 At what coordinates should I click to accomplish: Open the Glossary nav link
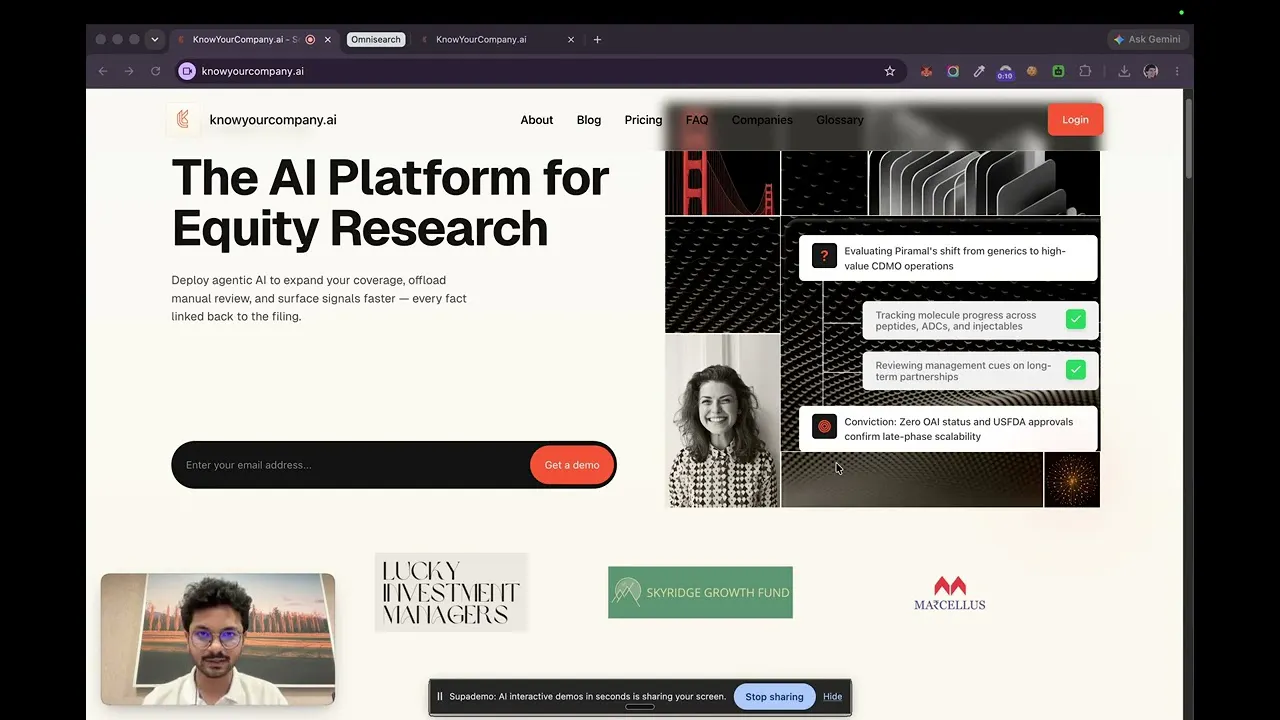[x=840, y=119]
